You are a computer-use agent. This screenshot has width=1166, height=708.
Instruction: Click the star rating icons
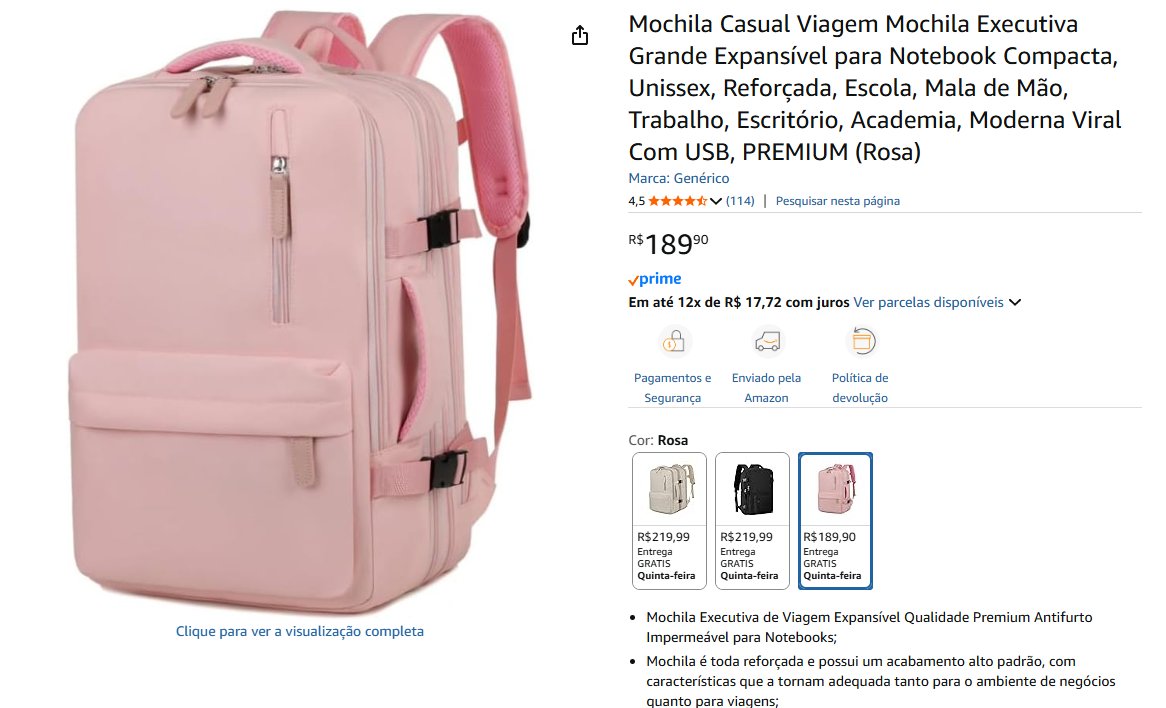click(677, 201)
